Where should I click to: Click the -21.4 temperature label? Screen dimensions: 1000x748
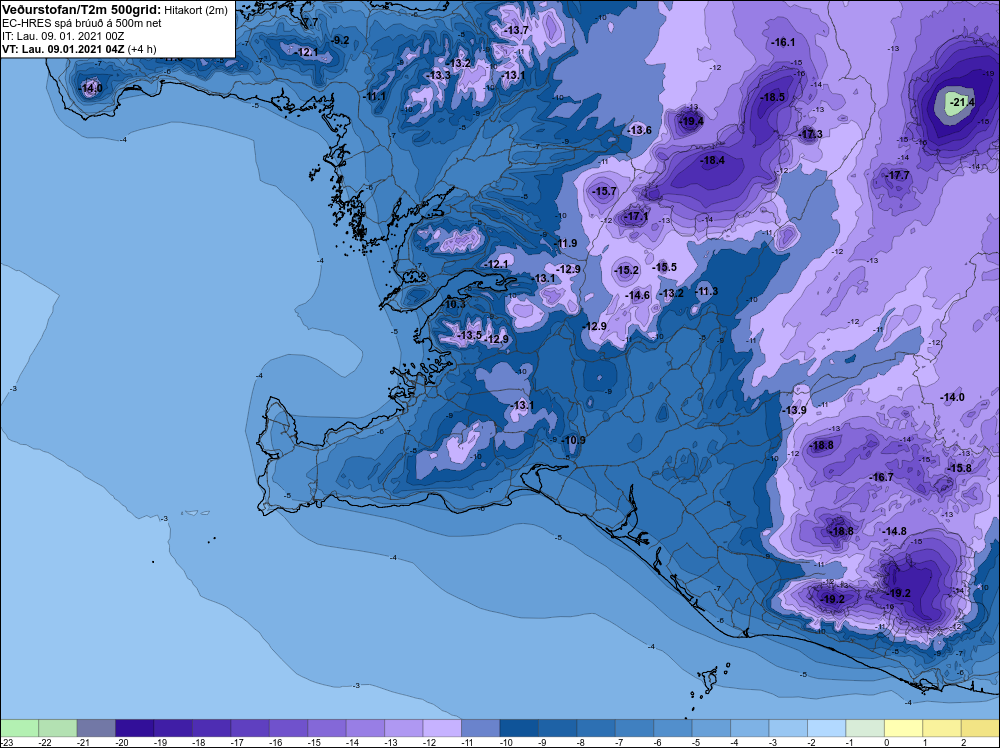(x=962, y=102)
